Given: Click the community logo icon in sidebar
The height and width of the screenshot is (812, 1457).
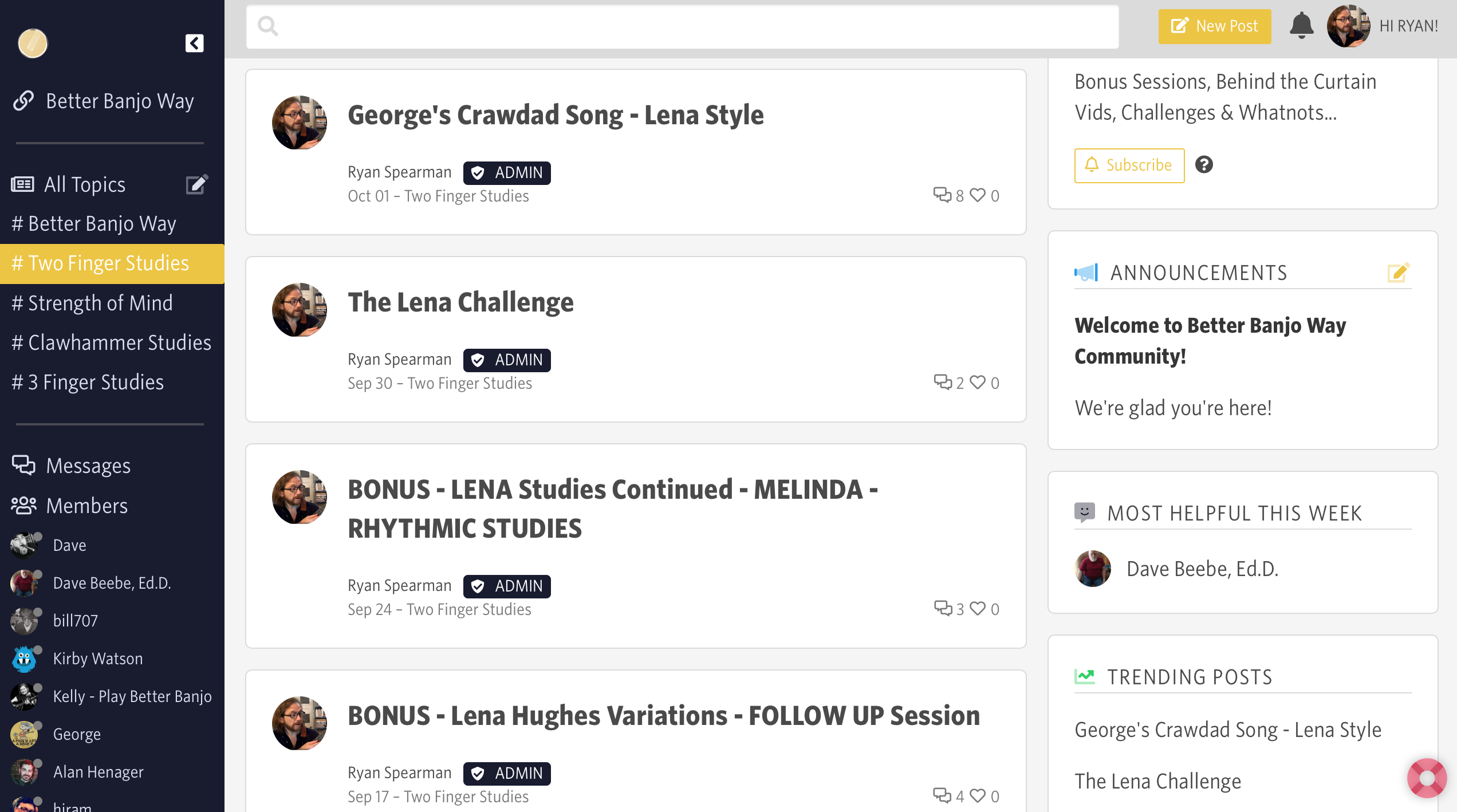Looking at the screenshot, I should click(x=33, y=44).
